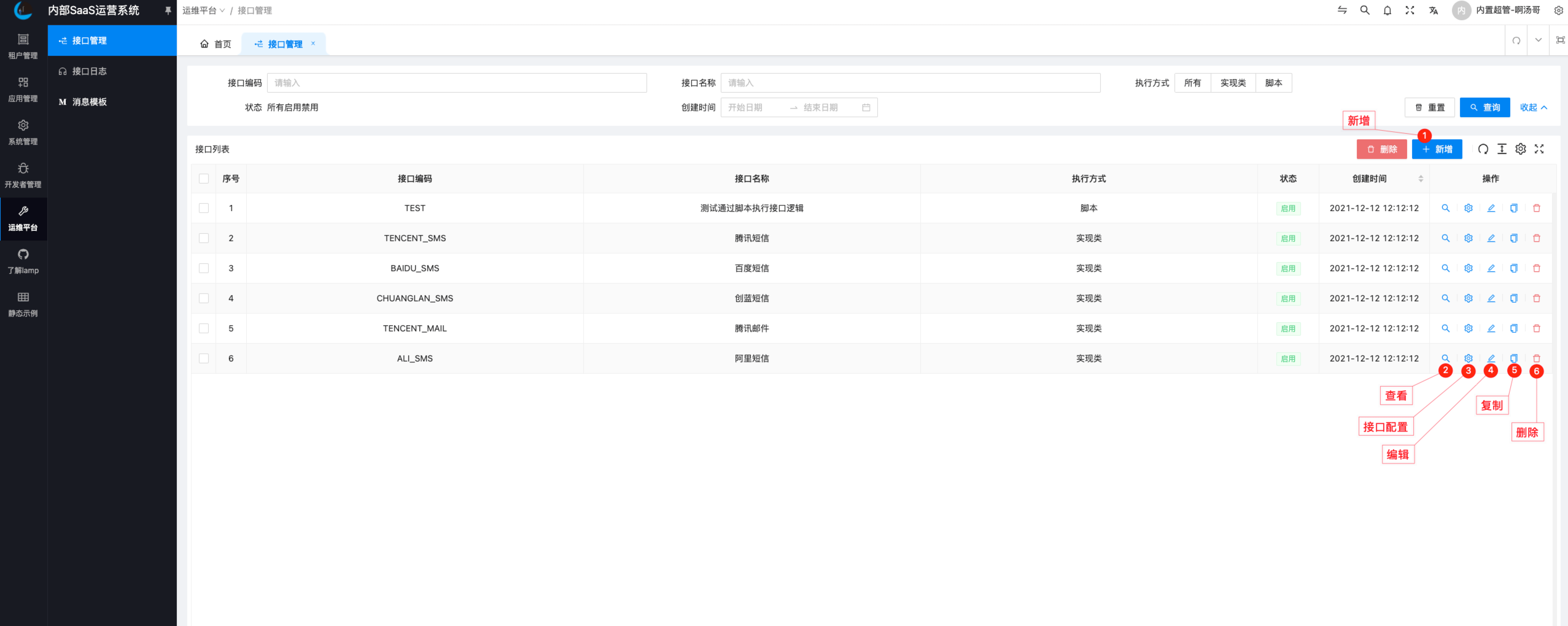Click the view icon for TEST row
Viewport: 1568px width, 626px height.
coord(1445,208)
